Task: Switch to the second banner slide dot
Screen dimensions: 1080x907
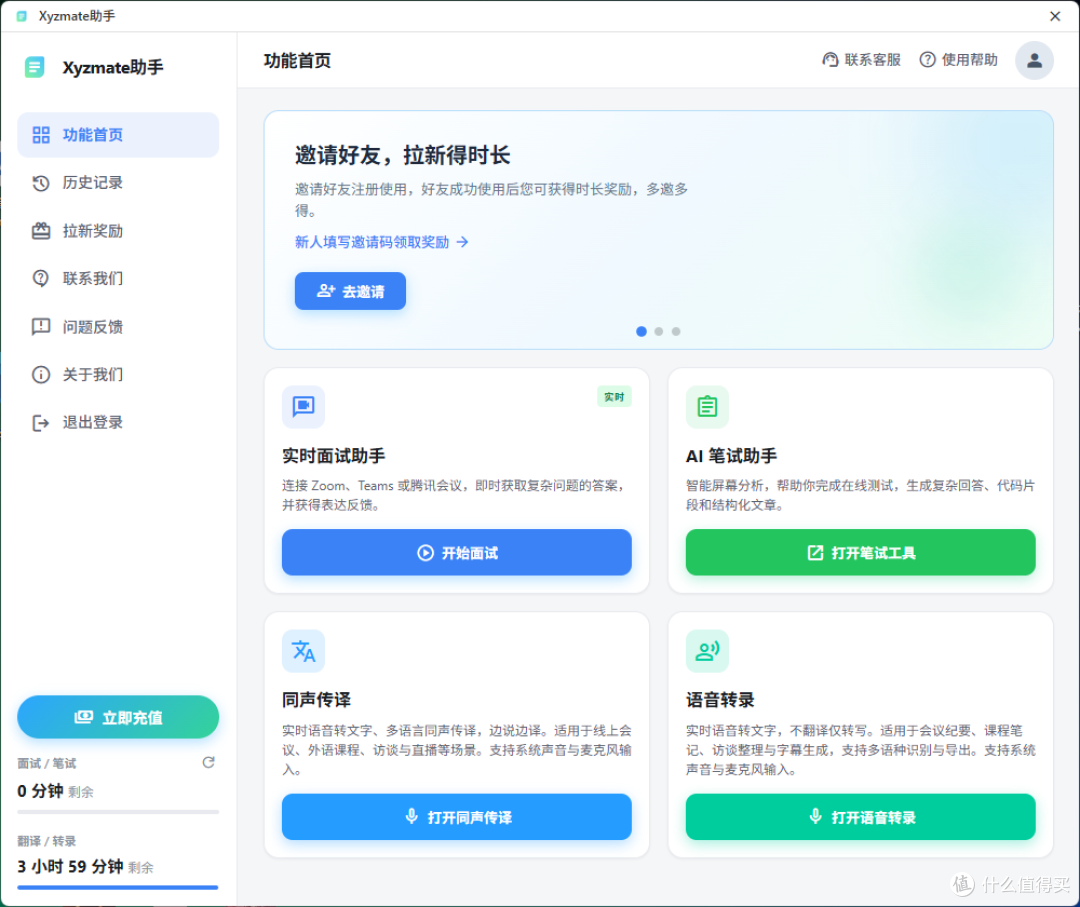Action: [658, 331]
